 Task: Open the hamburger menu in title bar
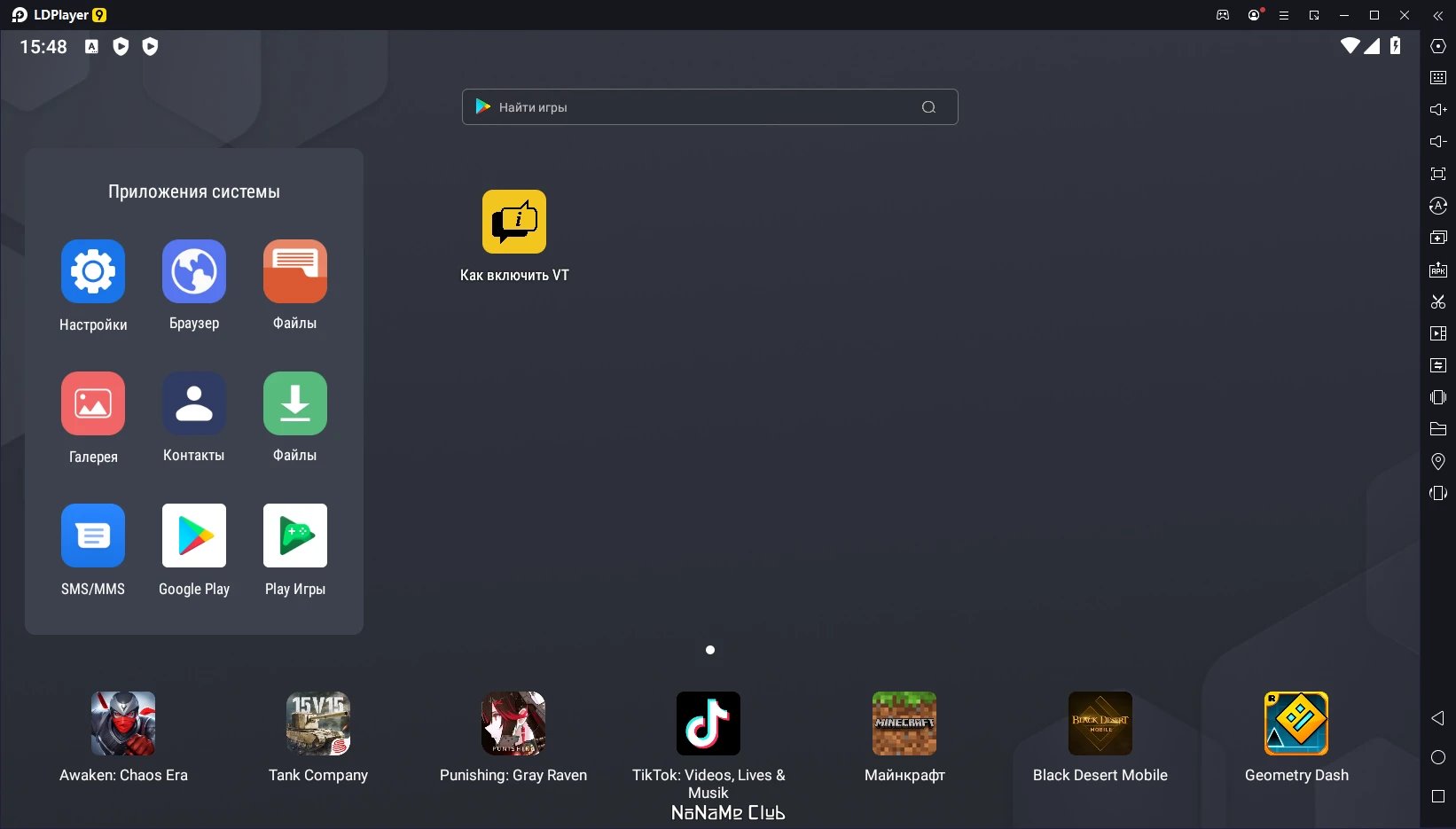coord(1283,15)
